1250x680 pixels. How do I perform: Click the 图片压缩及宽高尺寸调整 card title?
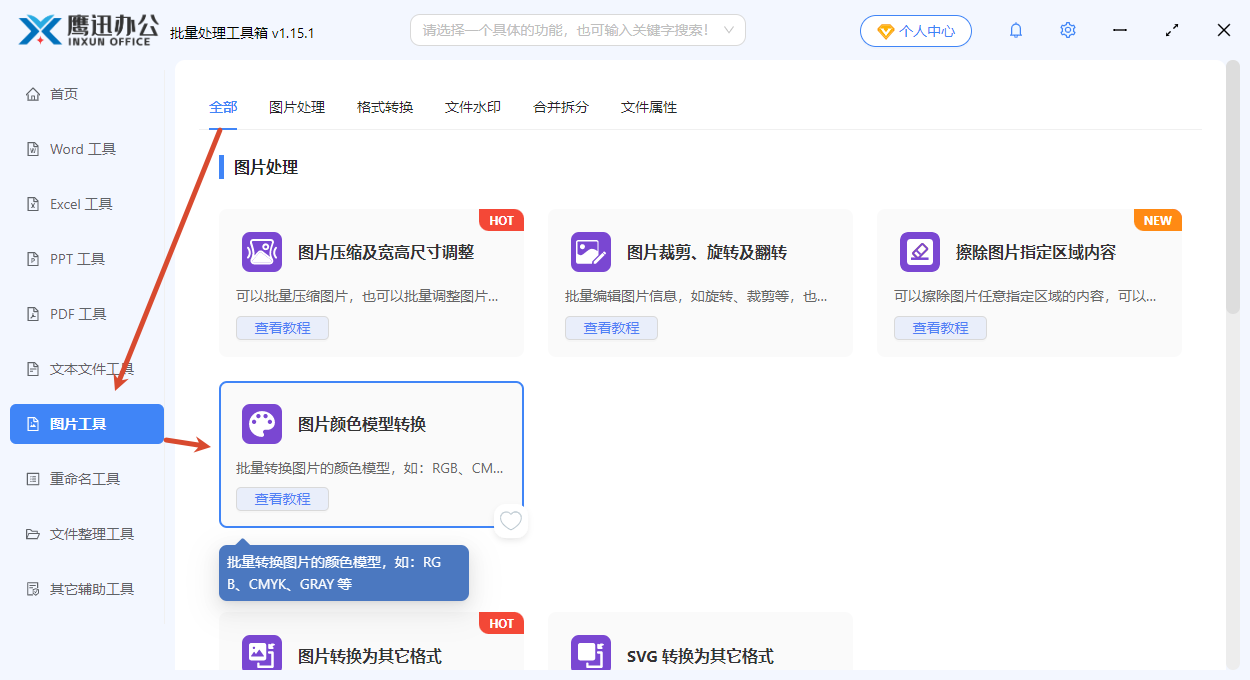click(386, 252)
